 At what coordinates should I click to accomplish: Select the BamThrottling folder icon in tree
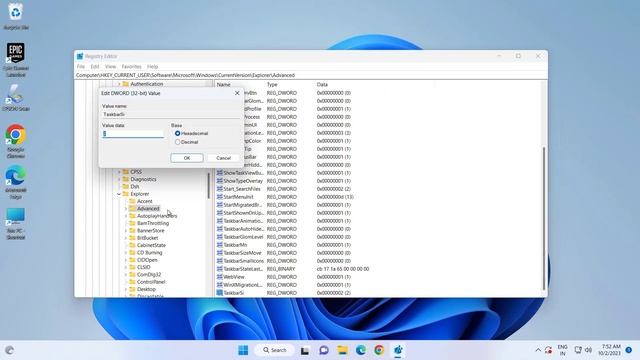coord(132,223)
